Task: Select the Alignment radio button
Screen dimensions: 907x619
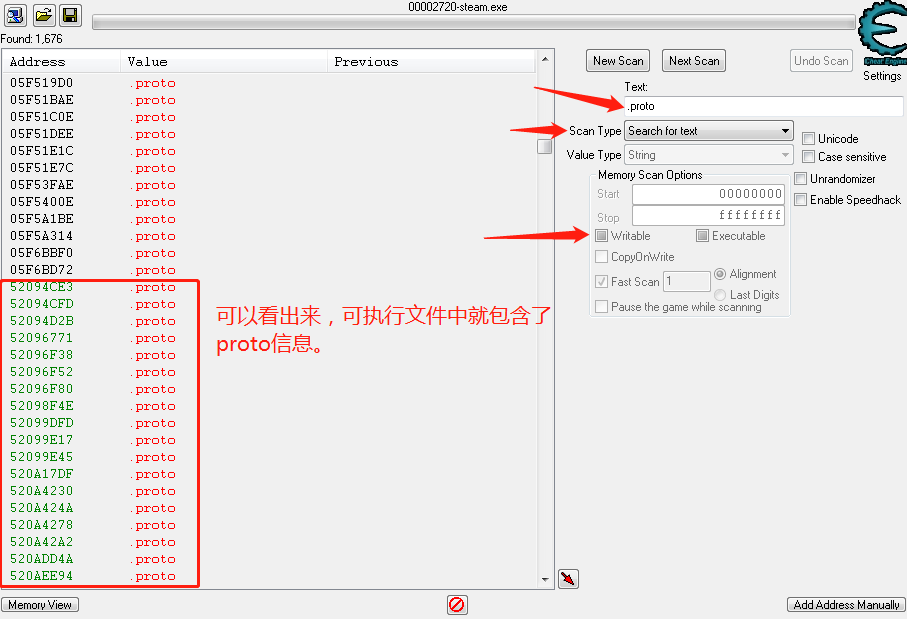Action: pos(720,274)
